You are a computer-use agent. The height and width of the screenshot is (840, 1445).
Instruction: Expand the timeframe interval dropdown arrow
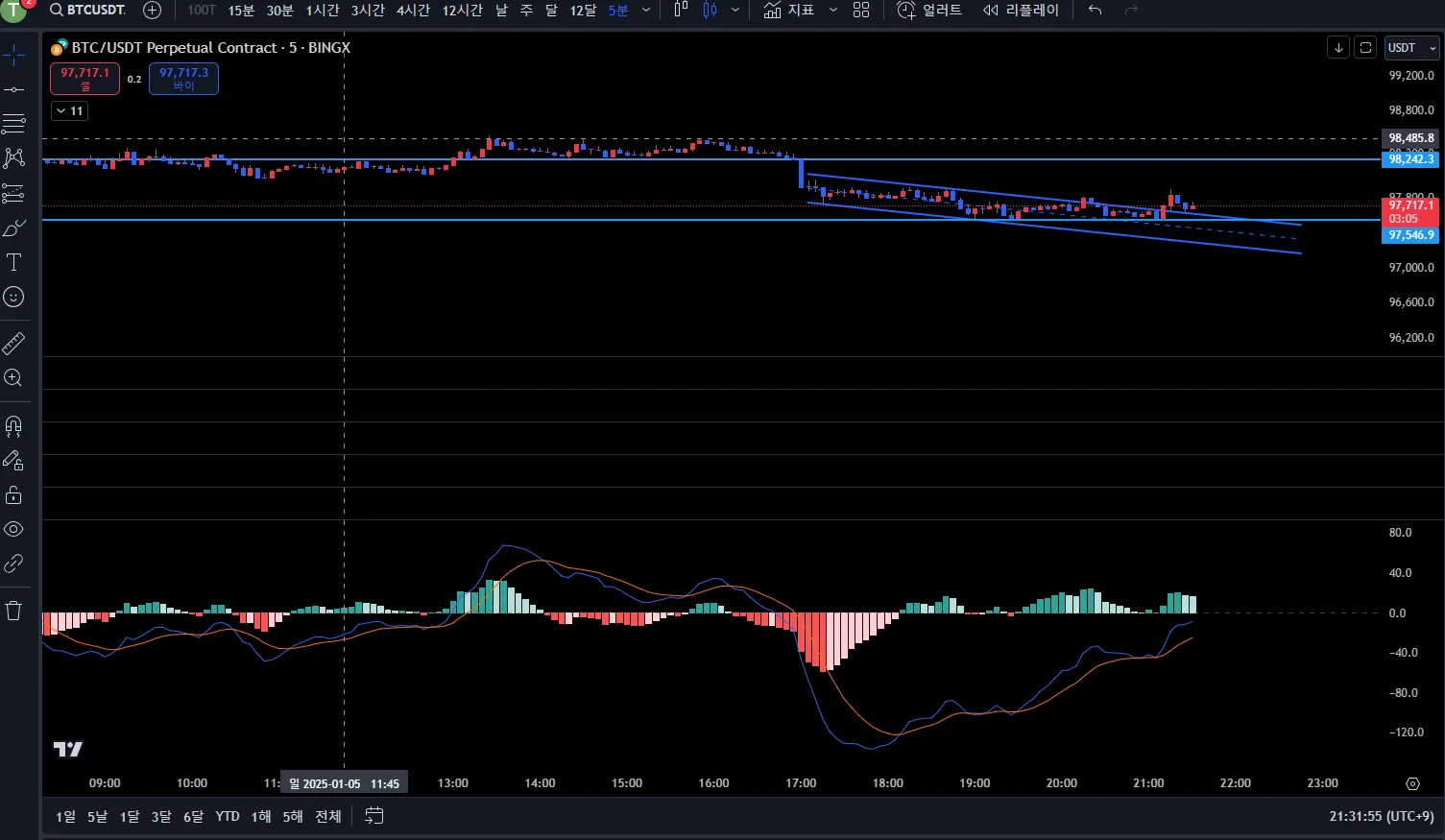coord(645,10)
